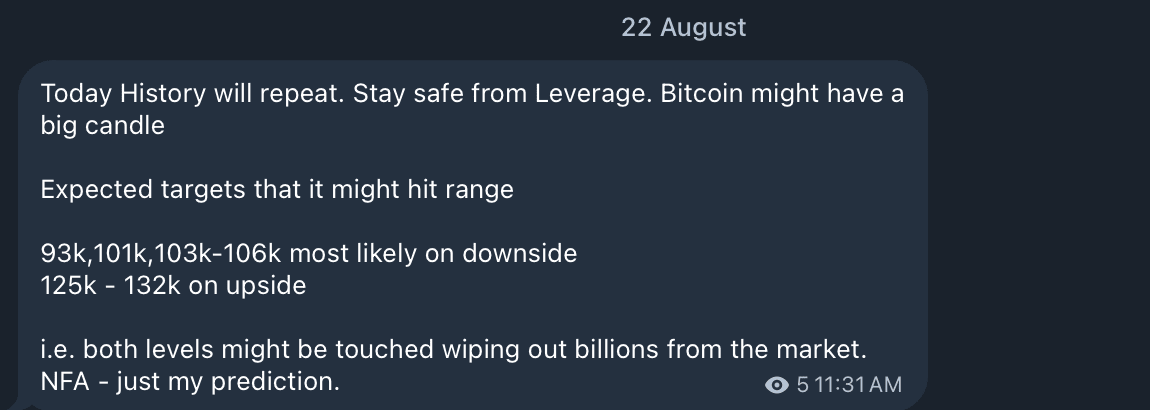Click the eye views icon

[777, 384]
